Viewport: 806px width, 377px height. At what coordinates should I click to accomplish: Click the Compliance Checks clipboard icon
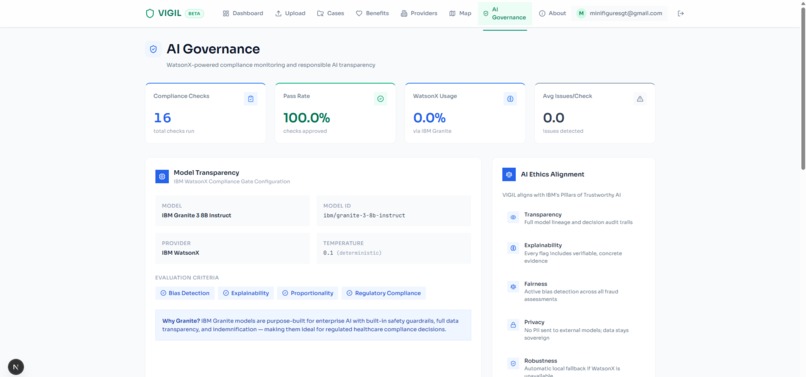[x=251, y=99]
